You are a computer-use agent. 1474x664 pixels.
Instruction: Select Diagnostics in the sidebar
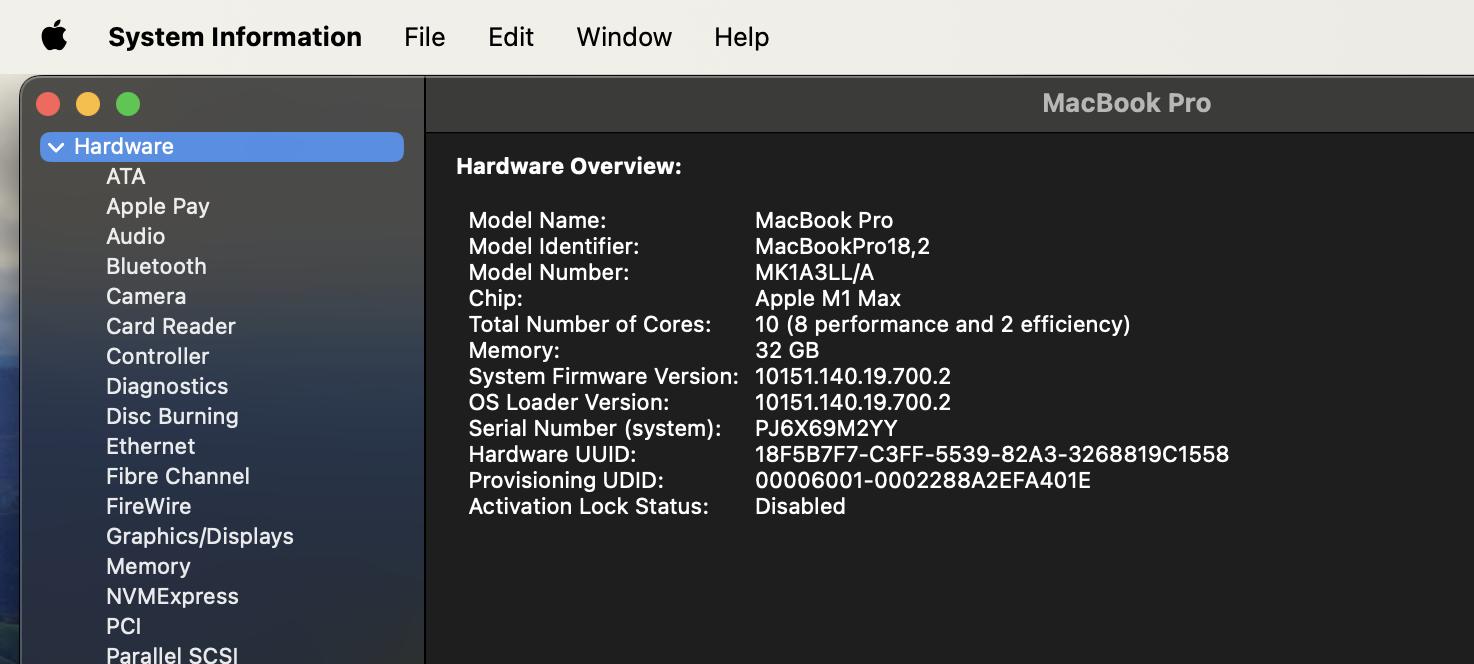coord(167,386)
